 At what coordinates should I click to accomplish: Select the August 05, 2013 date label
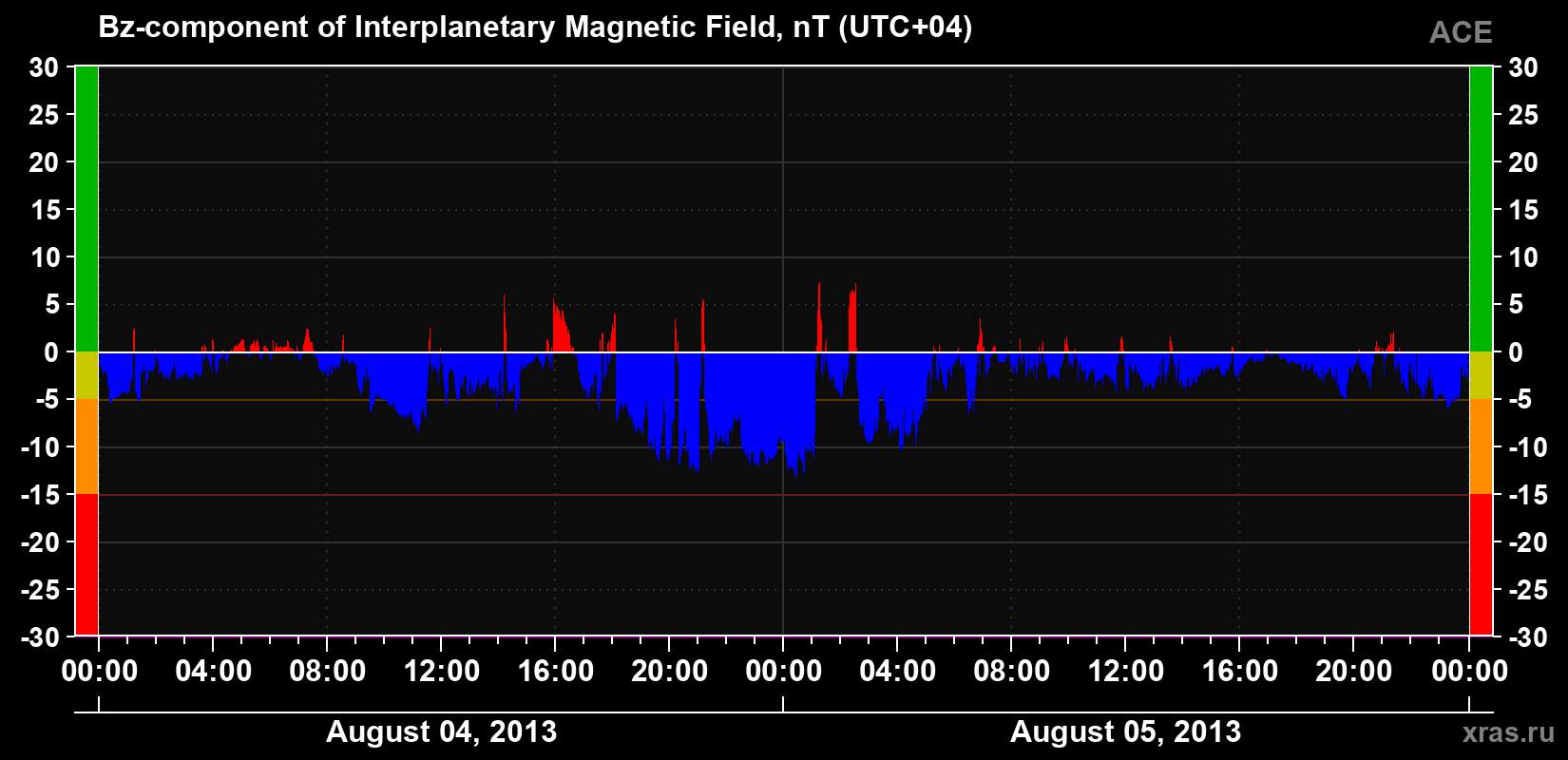coord(1125,731)
